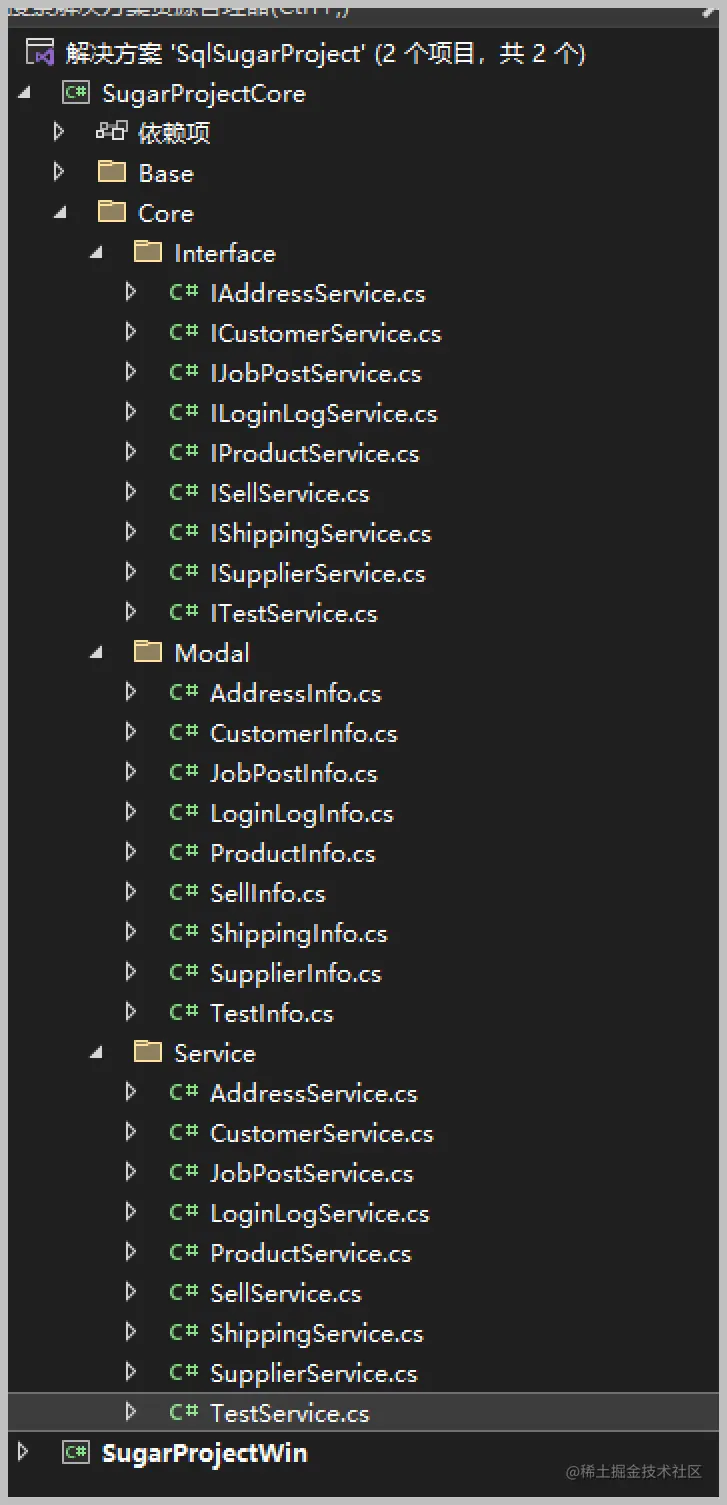
Task: Click the Interface folder icon
Action: pyautogui.click(x=147, y=252)
